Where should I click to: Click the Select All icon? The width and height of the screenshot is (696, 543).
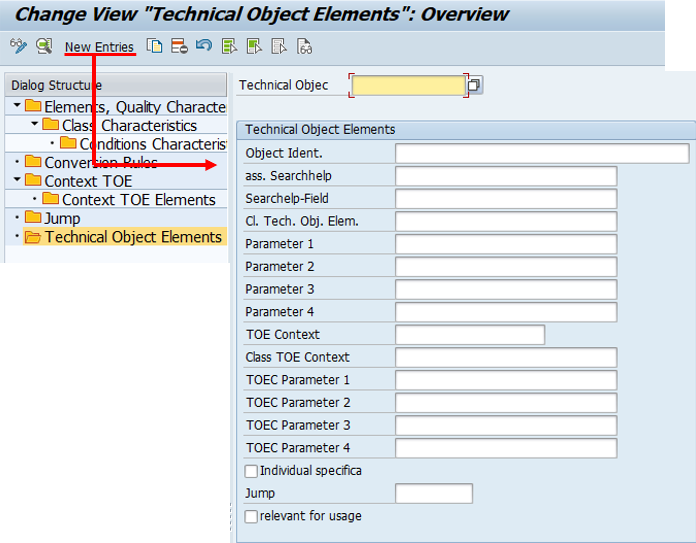coord(230,46)
